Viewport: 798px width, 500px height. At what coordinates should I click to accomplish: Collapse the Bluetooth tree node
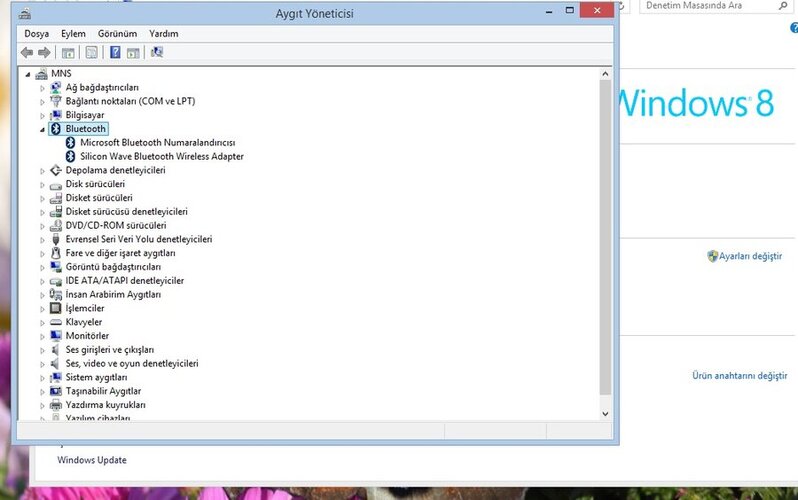coord(42,130)
